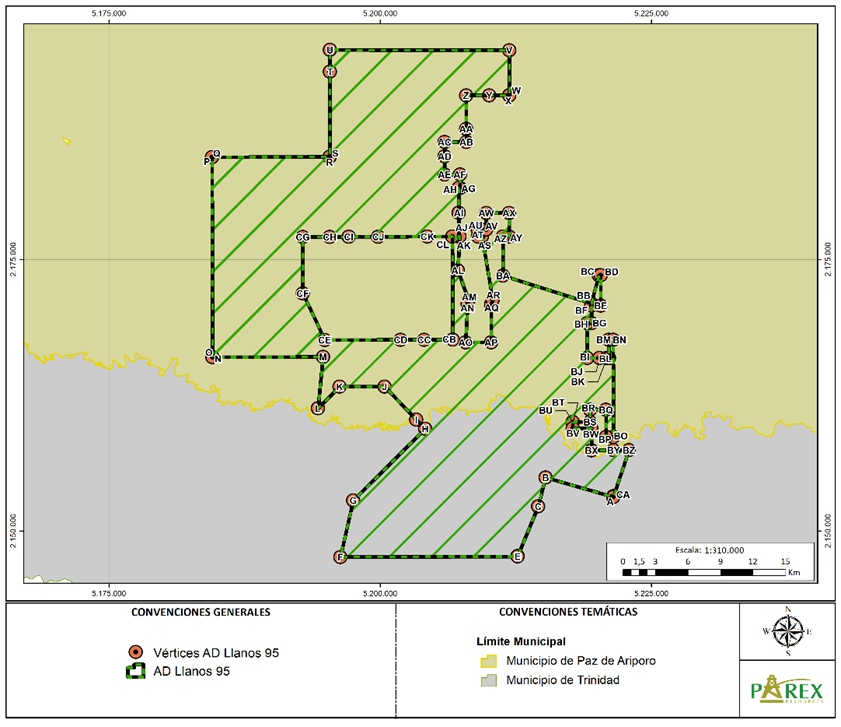Viewport: 841px width, 727px height.
Task: Select the vertex H marker
Action: (x=425, y=428)
